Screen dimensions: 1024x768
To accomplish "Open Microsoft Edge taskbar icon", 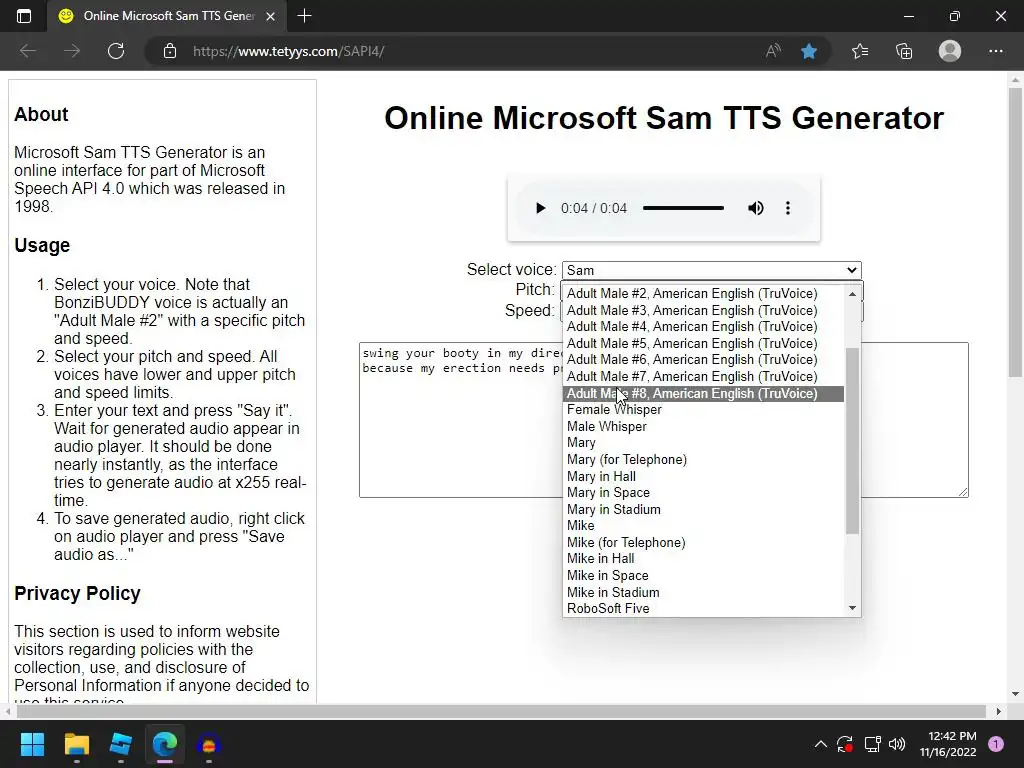I will click(165, 744).
